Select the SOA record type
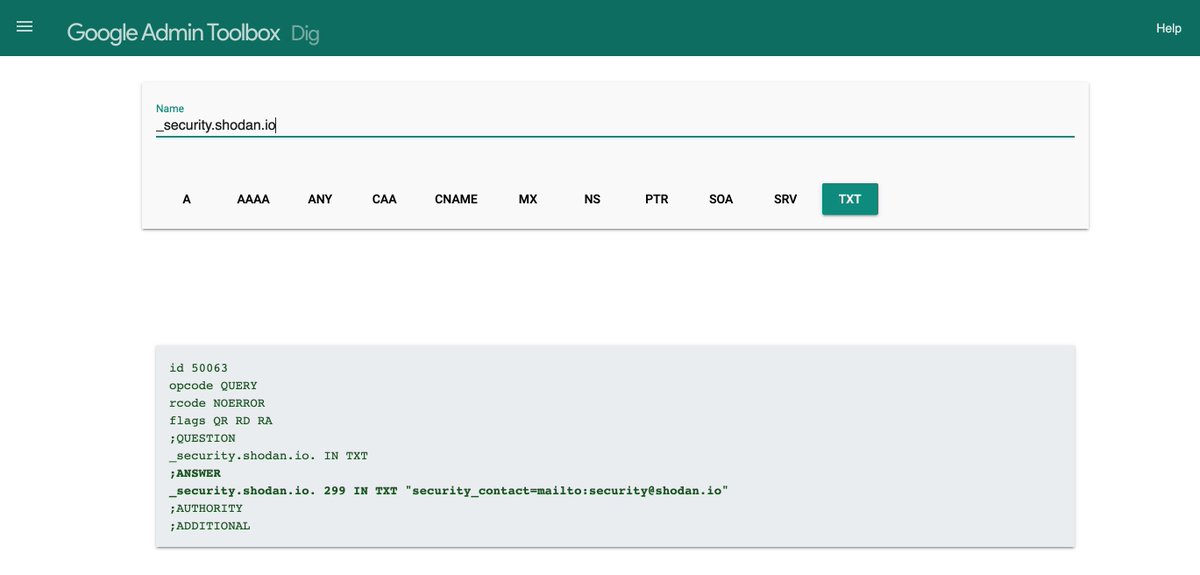Screen dimensions: 1200x575 [x=721, y=199]
